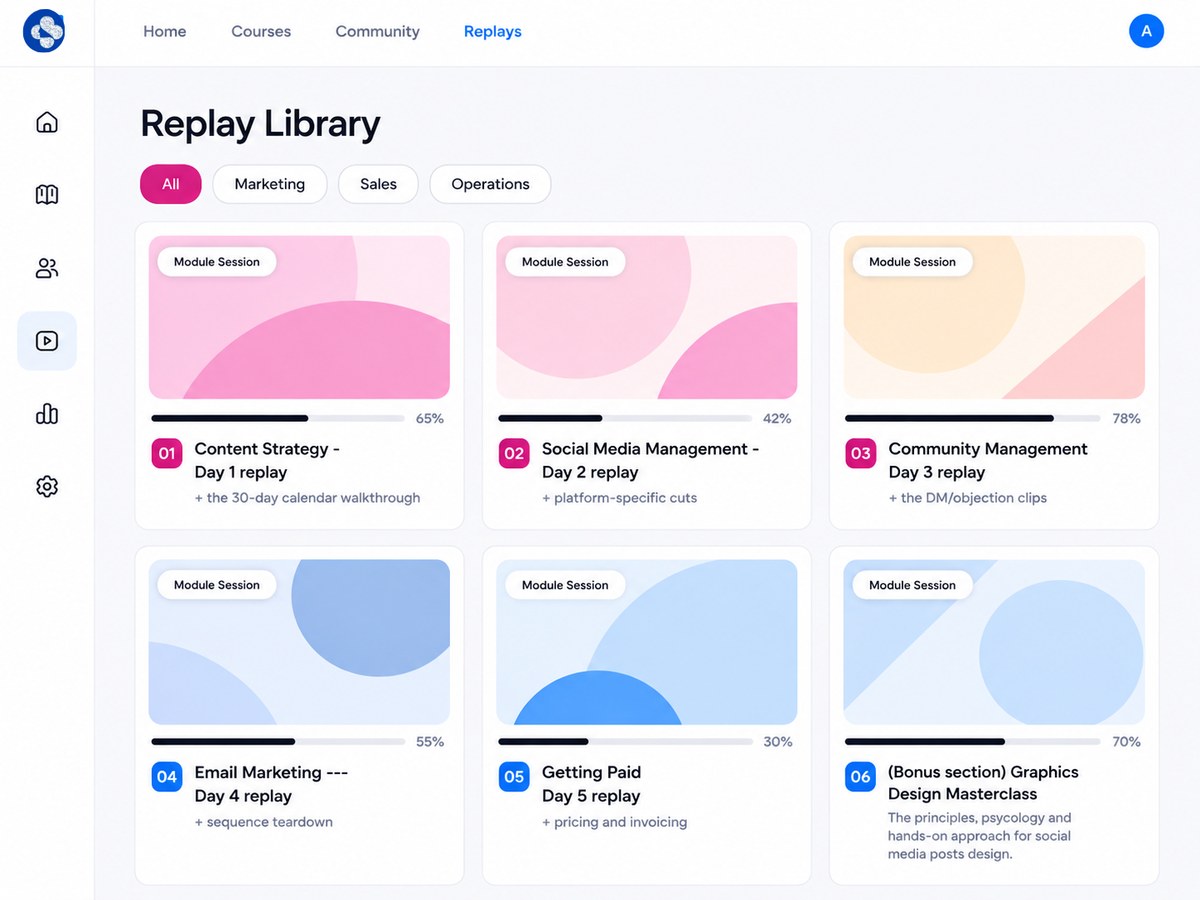
Task: Open Community Management replay thumbnail
Action: 994,318
